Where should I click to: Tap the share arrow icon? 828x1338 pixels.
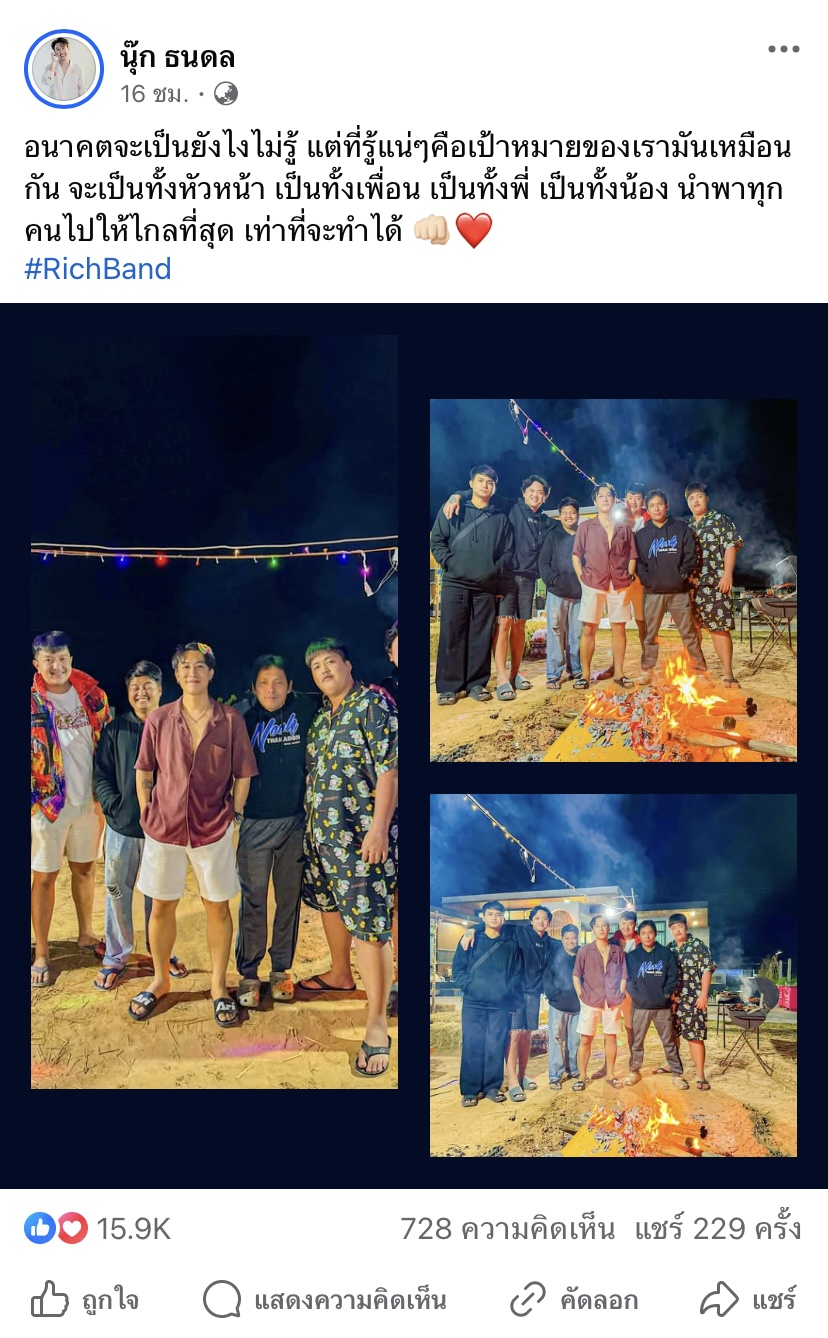[719, 1299]
